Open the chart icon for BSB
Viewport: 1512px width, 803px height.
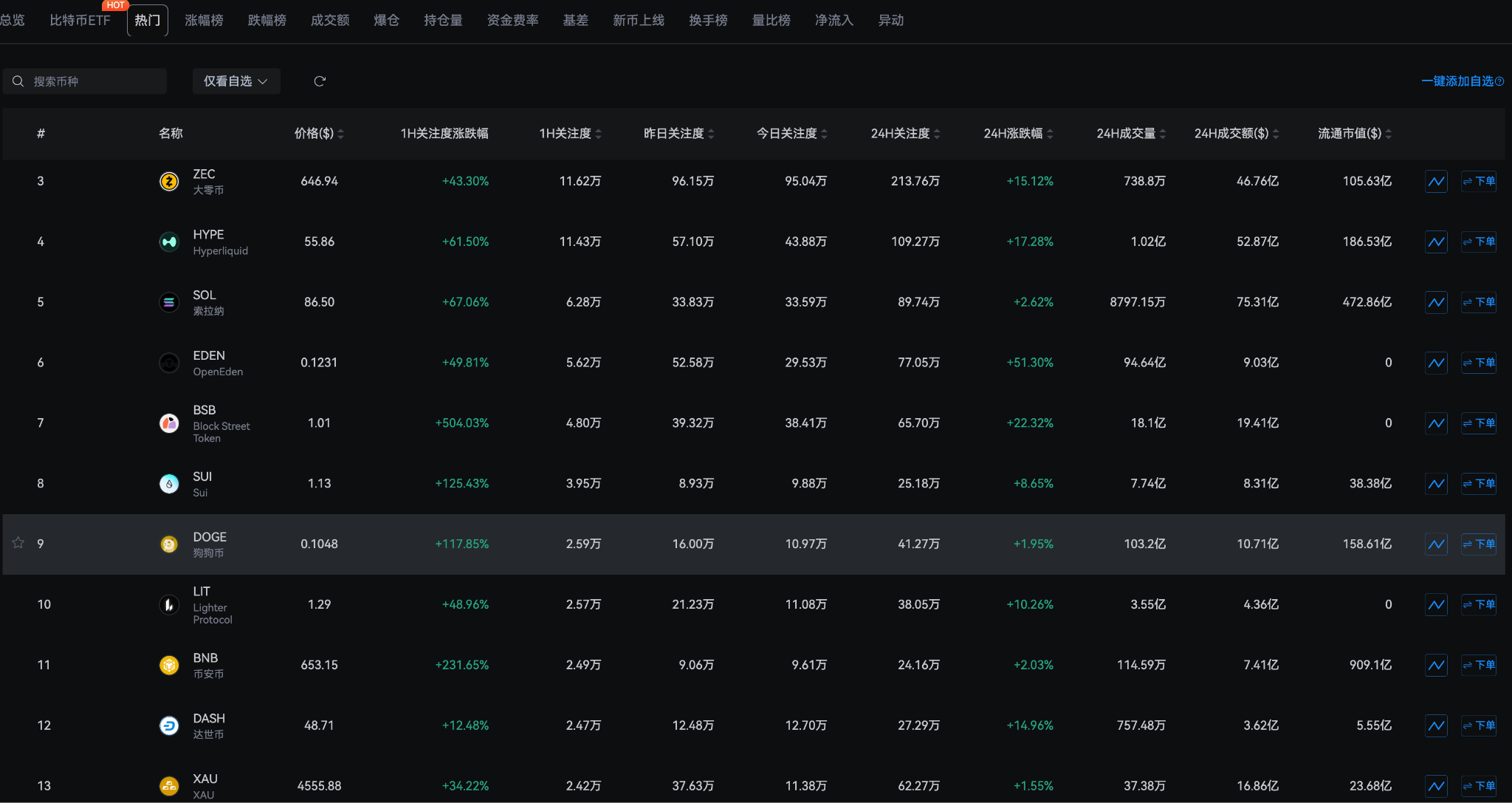pyautogui.click(x=1436, y=423)
